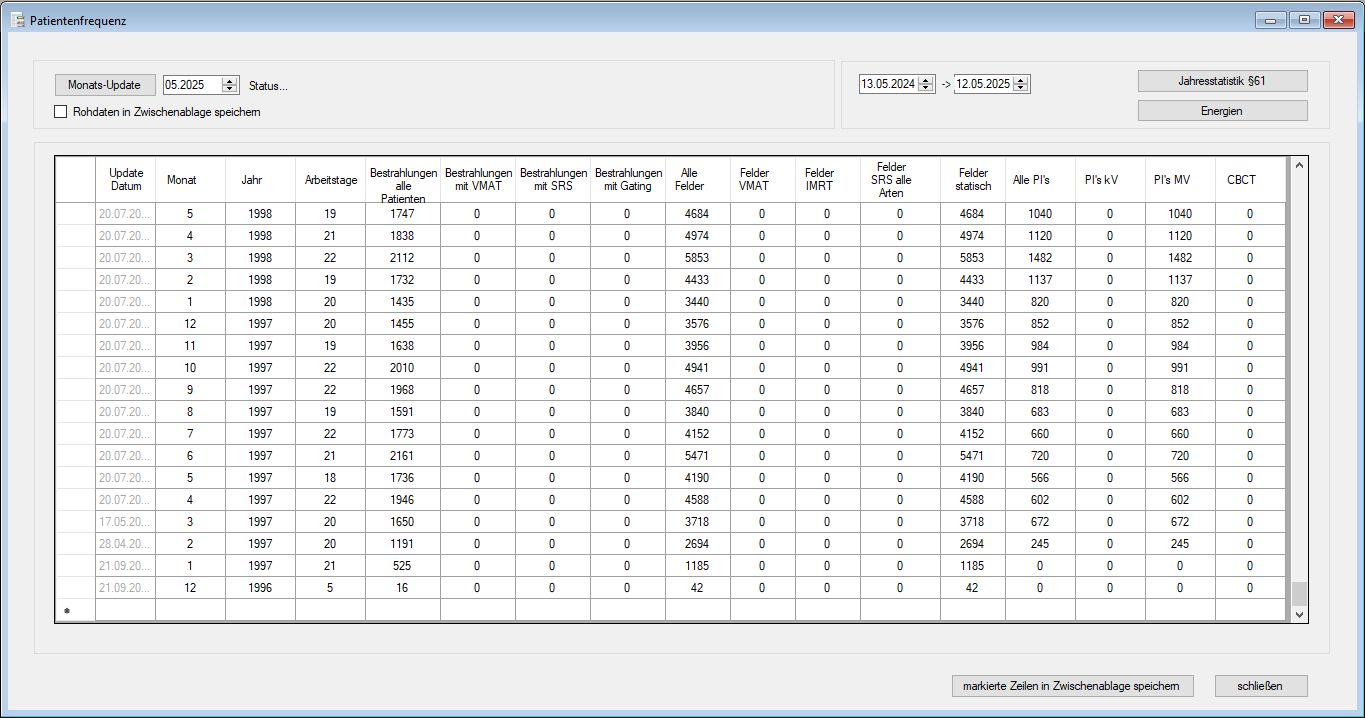Click the Energien button
This screenshot has width=1365, height=718.
[x=1222, y=111]
